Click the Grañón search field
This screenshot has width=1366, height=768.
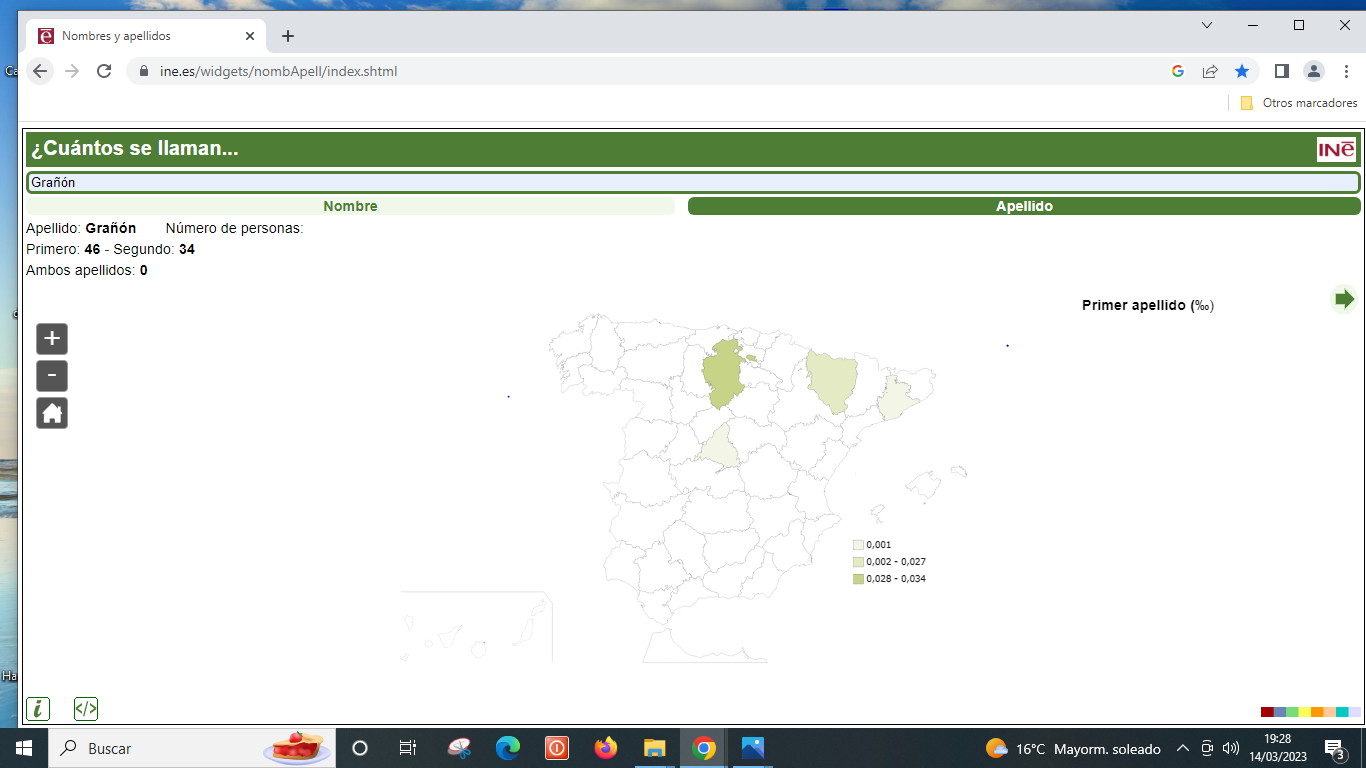point(692,182)
